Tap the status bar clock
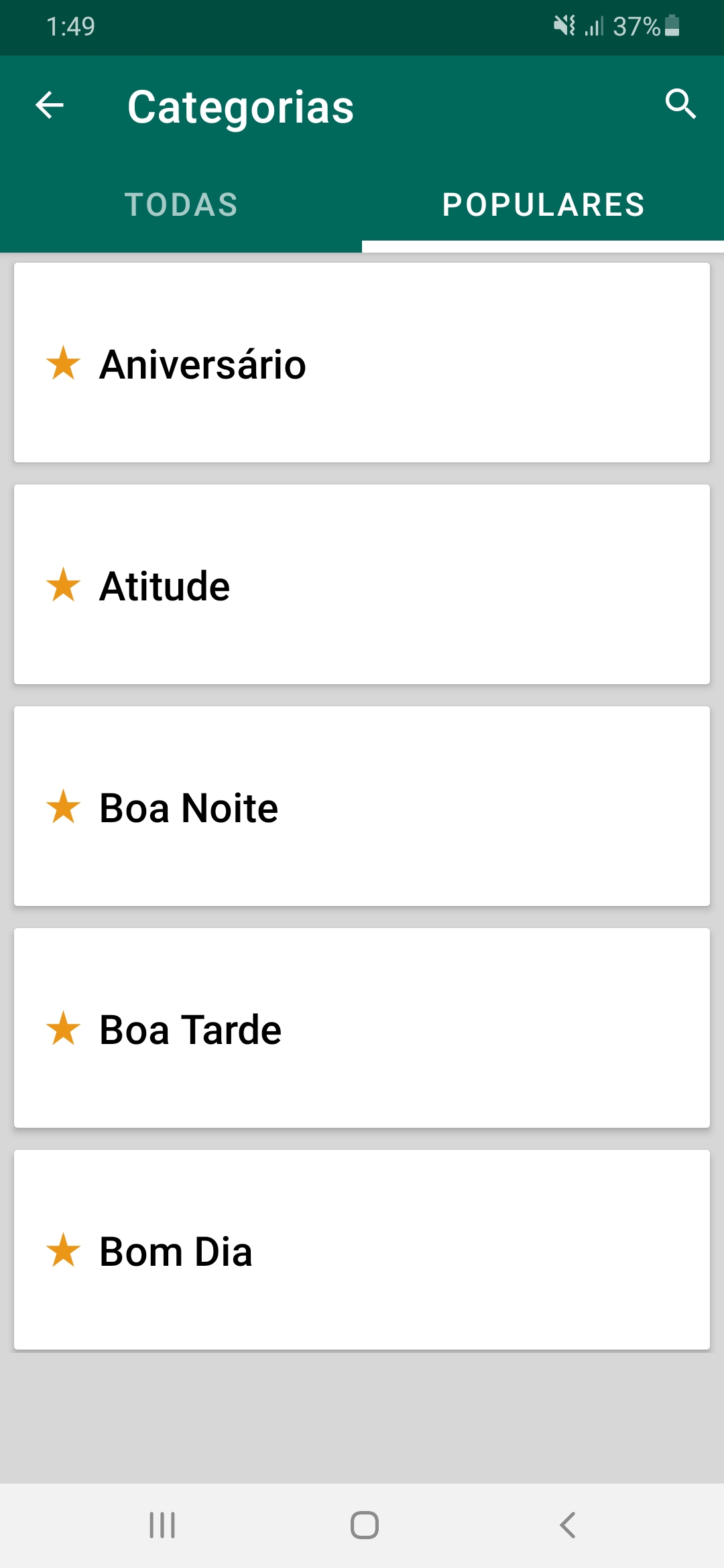This screenshot has height=1568, width=724. pos(70,27)
